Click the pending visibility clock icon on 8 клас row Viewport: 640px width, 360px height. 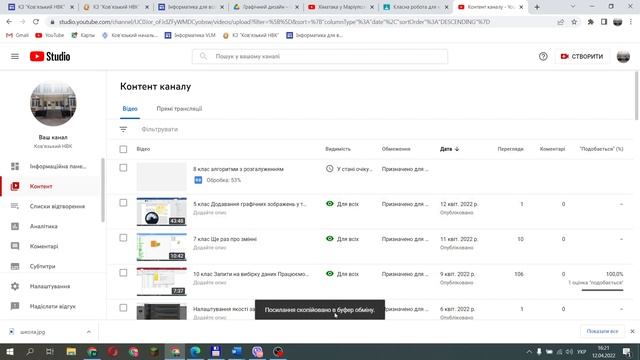(329, 169)
